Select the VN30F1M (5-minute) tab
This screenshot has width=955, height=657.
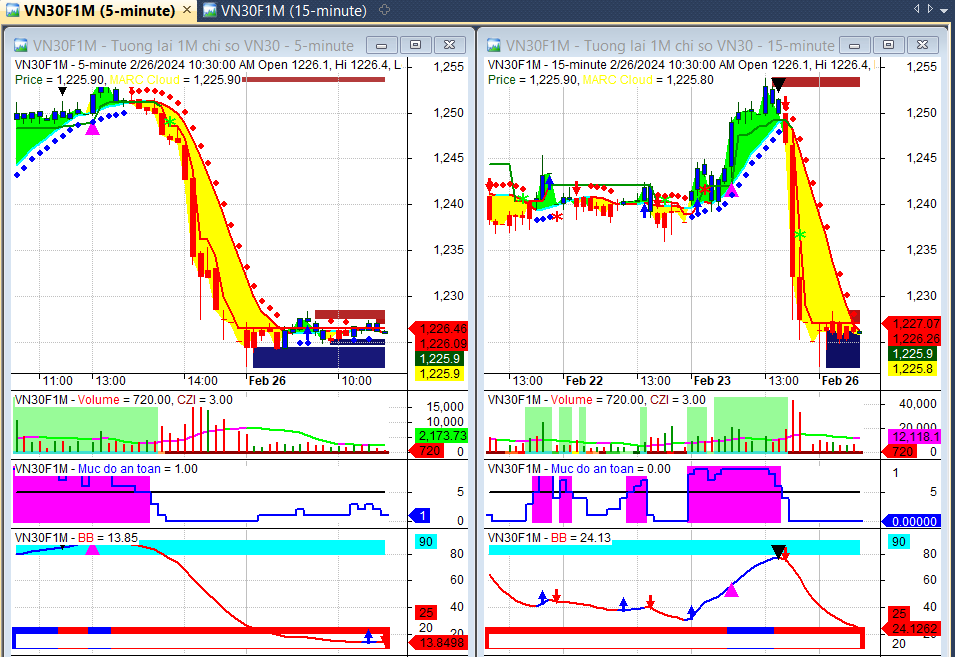click(95, 11)
